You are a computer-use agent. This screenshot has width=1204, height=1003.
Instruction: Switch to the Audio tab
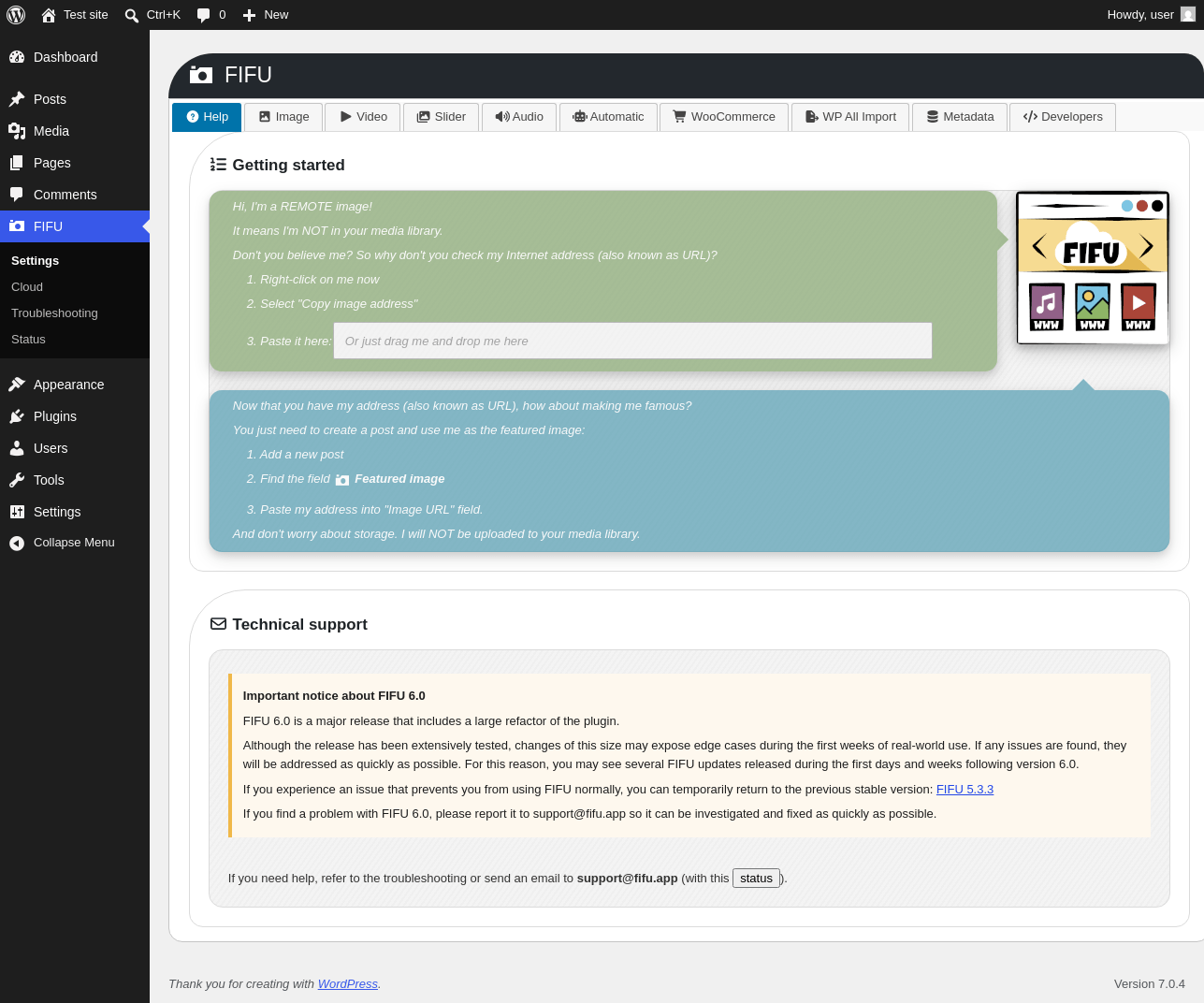(519, 117)
